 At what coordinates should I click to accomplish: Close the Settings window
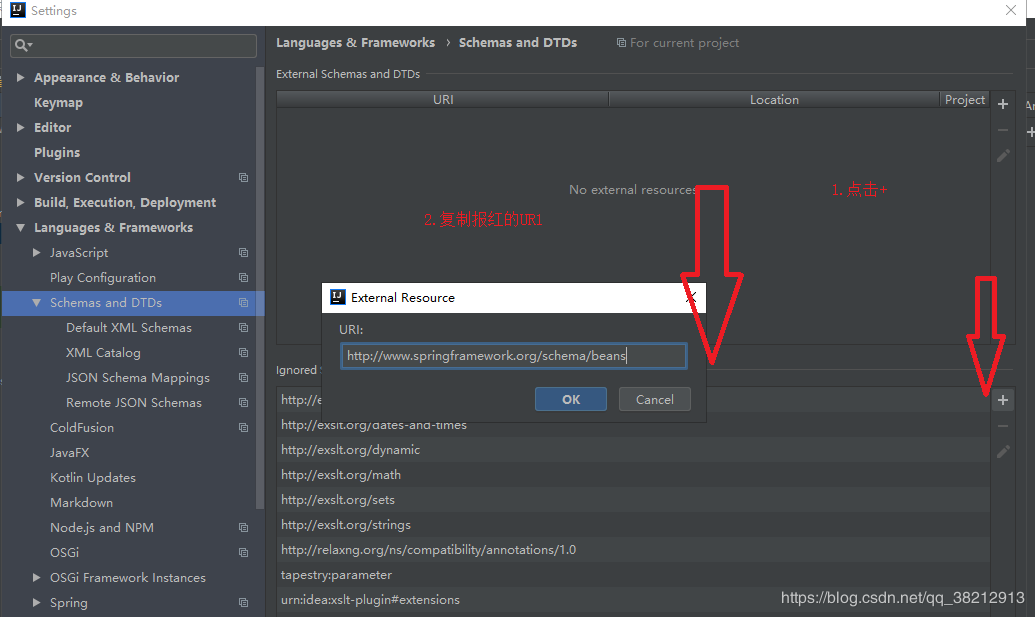point(1011,10)
